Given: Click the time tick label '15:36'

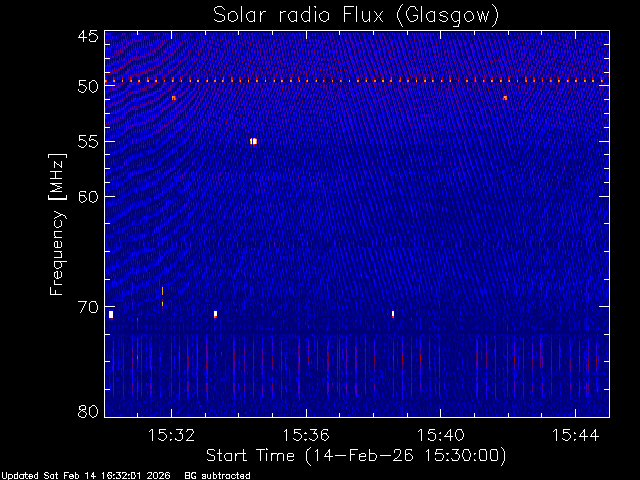Looking at the screenshot, I should click(x=306, y=435).
